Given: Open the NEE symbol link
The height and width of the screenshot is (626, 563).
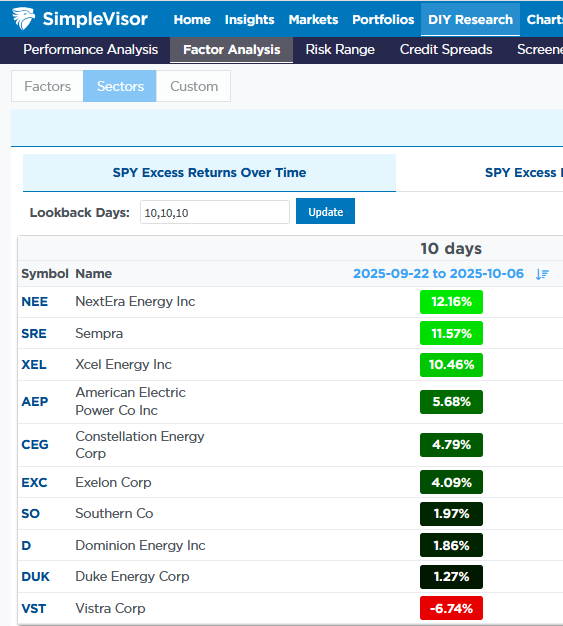Looking at the screenshot, I should tap(35, 302).
